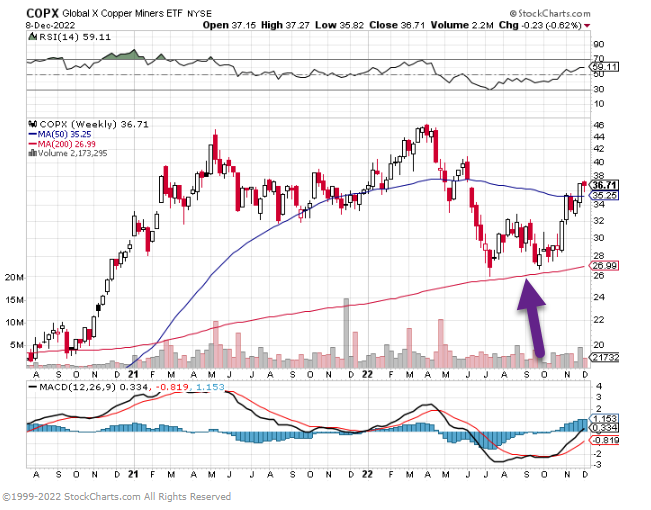Click the 22 year label under price chart
This screenshot has width=651, height=510.
coord(367,374)
